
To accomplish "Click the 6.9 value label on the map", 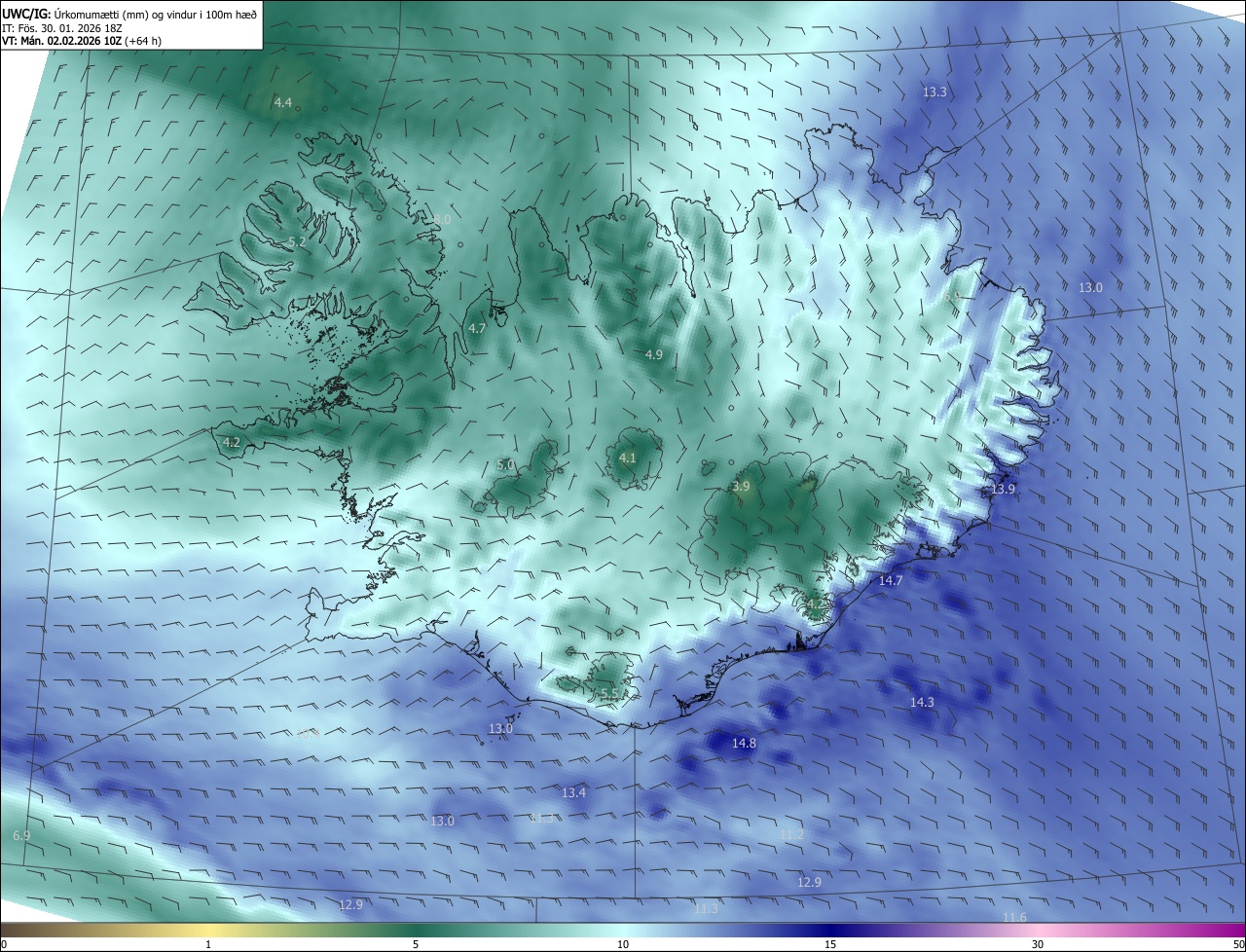I will pyautogui.click(x=21, y=836).
